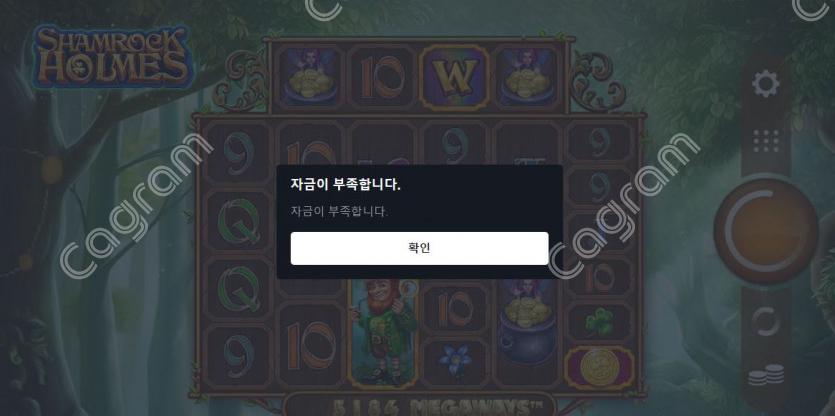Open the coin stack bet icon

coord(766,375)
